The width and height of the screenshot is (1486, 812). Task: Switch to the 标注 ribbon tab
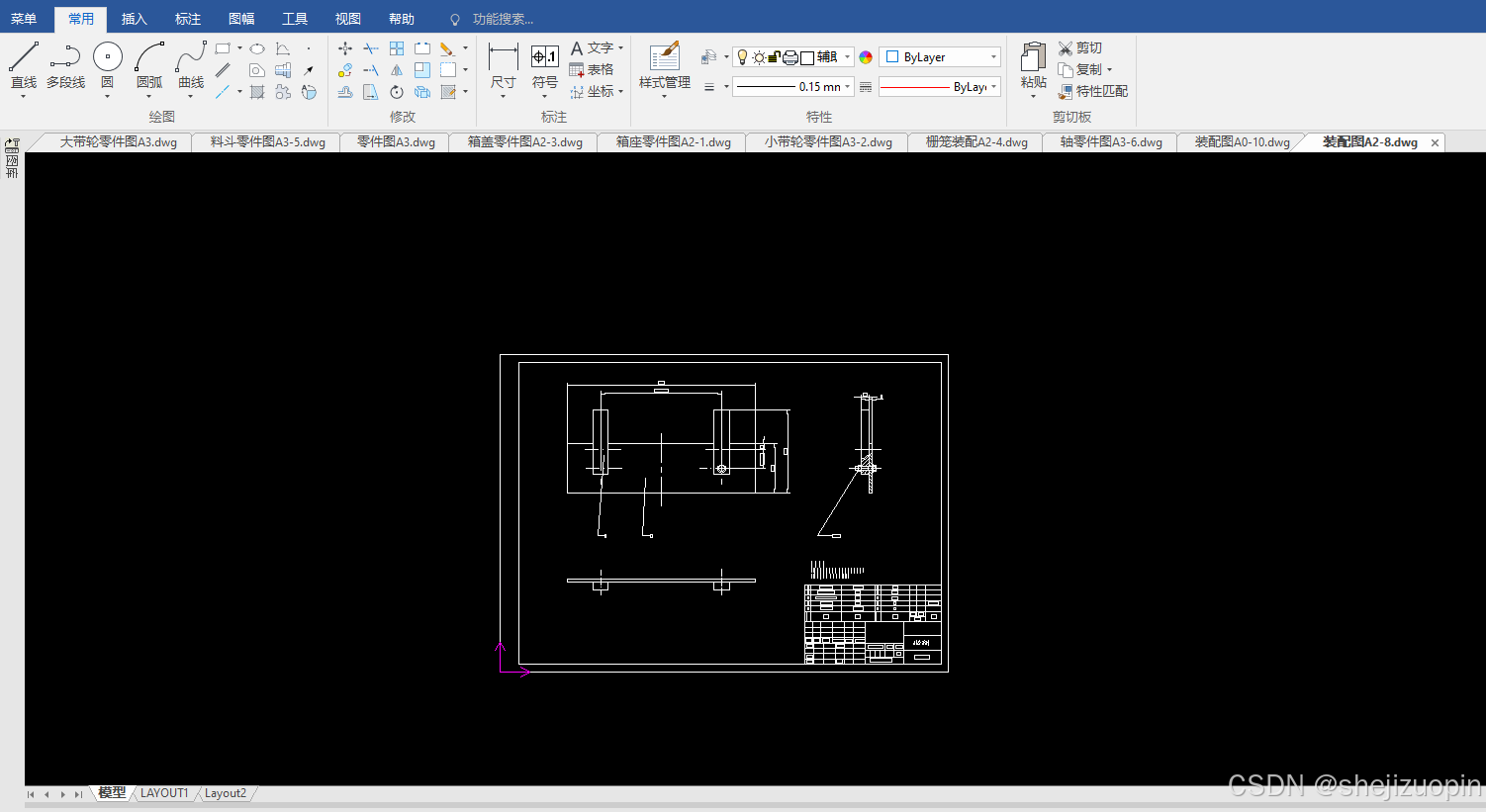(x=187, y=19)
